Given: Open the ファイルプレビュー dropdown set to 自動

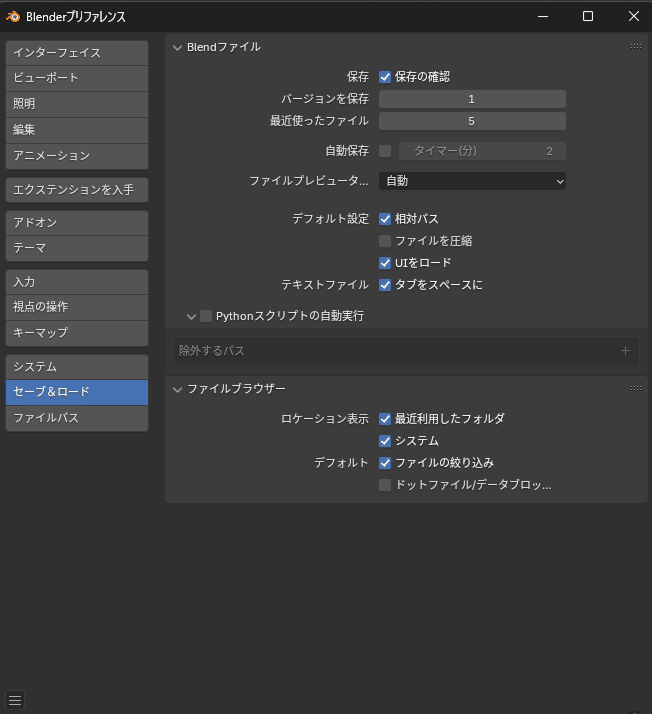Looking at the screenshot, I should point(472,181).
